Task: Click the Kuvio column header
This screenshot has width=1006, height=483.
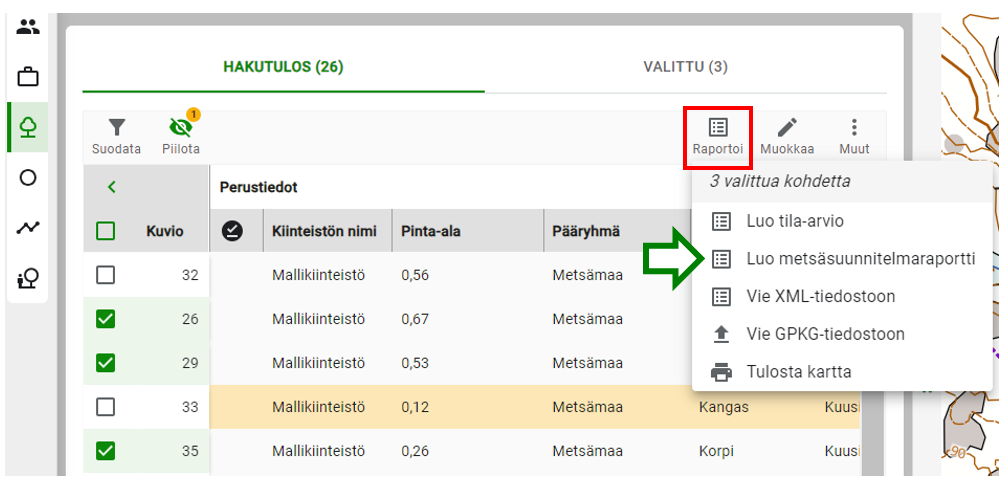Action: (x=165, y=231)
